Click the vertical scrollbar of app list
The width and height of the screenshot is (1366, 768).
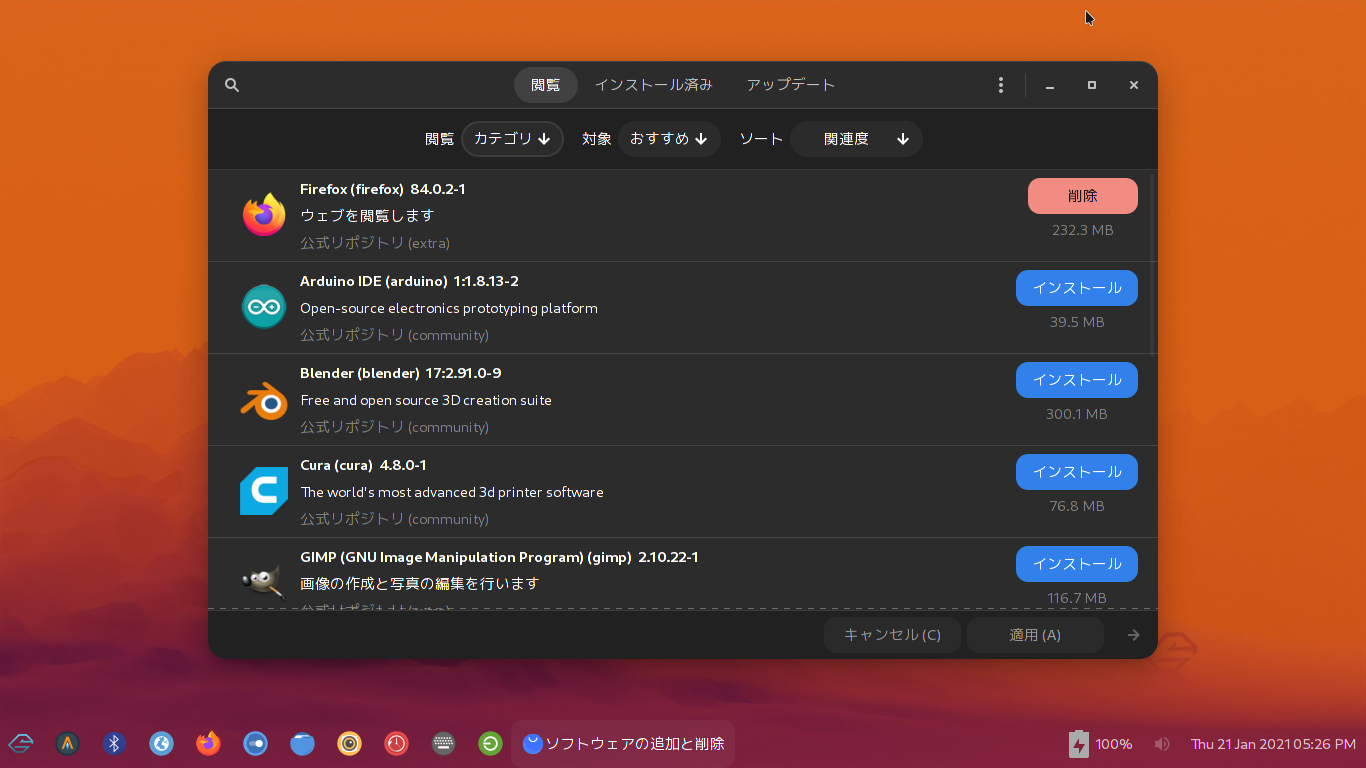coord(1153,264)
